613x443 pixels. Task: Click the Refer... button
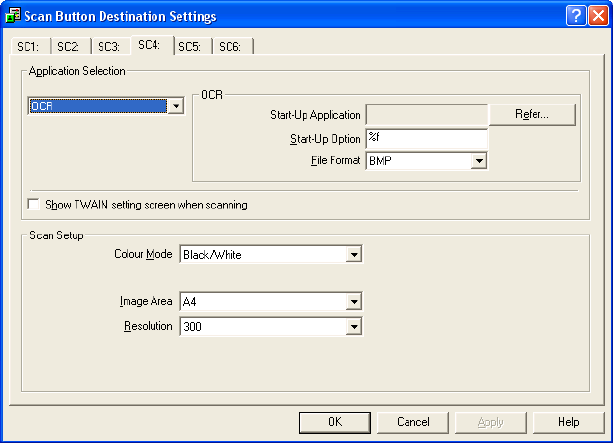[532, 115]
